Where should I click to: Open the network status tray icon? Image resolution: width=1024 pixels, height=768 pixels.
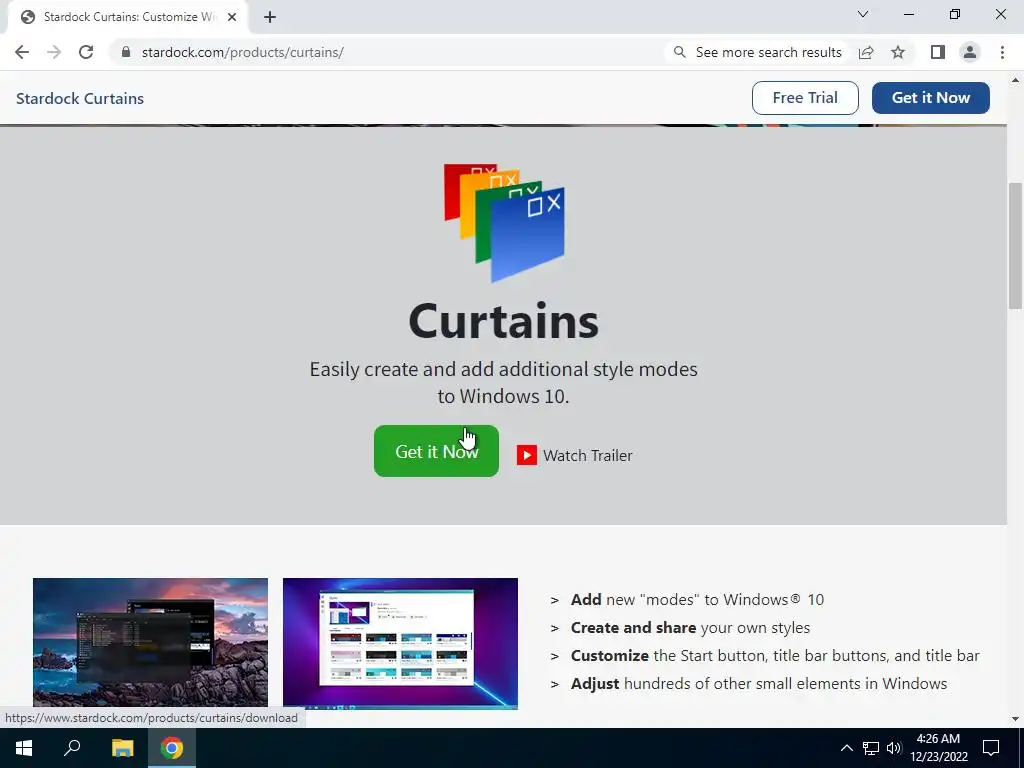click(x=871, y=748)
